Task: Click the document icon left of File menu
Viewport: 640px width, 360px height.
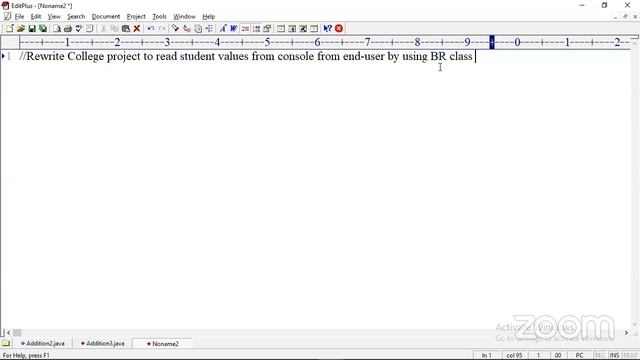Action: pyautogui.click(x=7, y=16)
